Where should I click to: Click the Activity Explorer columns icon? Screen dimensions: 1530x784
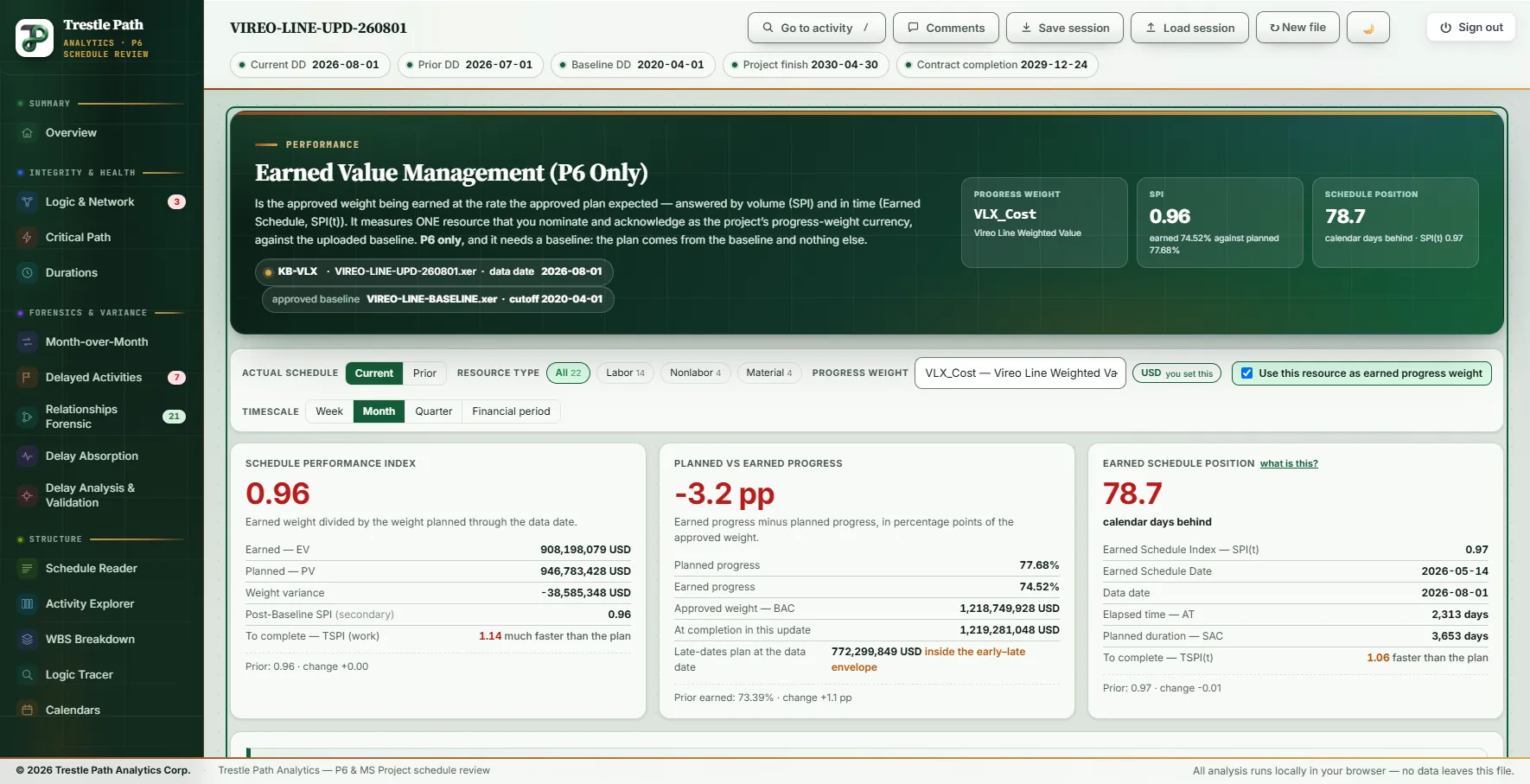[27, 604]
